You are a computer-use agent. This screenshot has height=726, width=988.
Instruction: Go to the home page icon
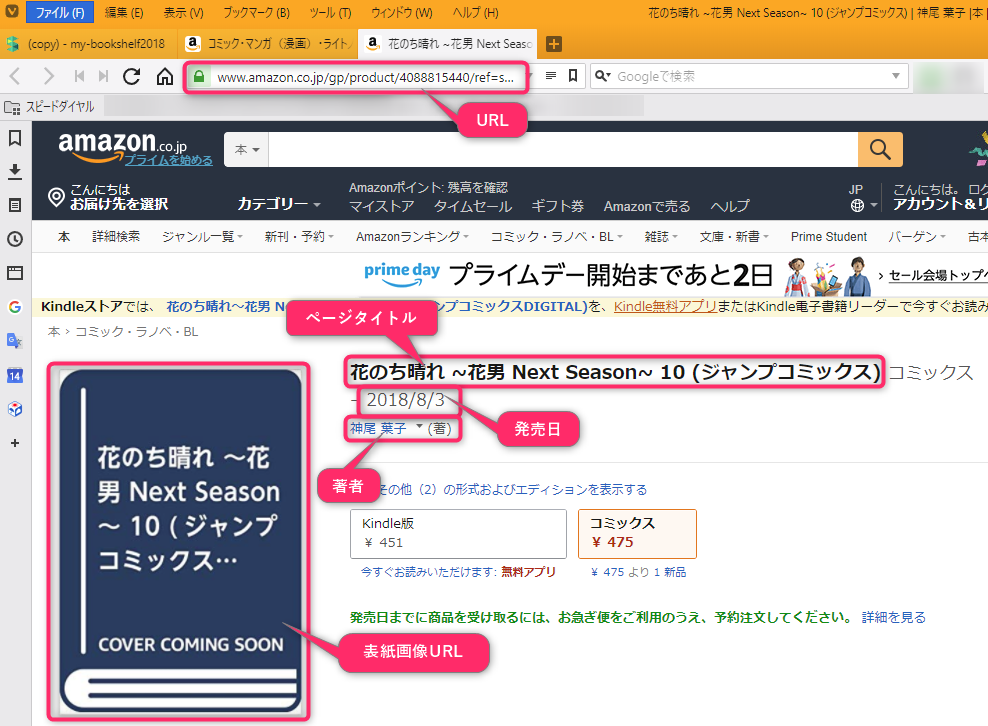(164, 76)
